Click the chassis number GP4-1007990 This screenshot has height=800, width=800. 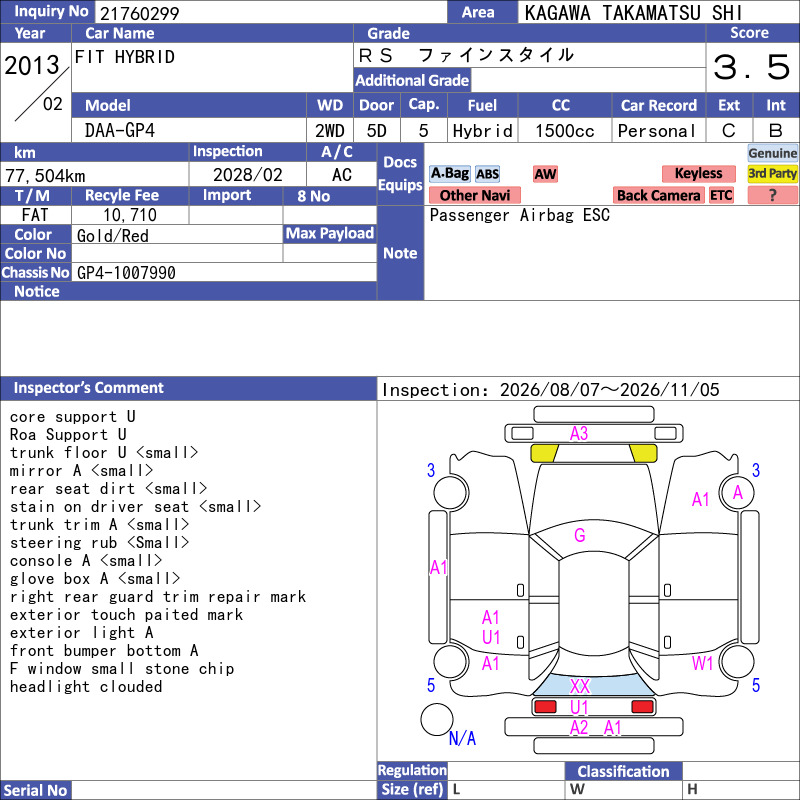(126, 273)
